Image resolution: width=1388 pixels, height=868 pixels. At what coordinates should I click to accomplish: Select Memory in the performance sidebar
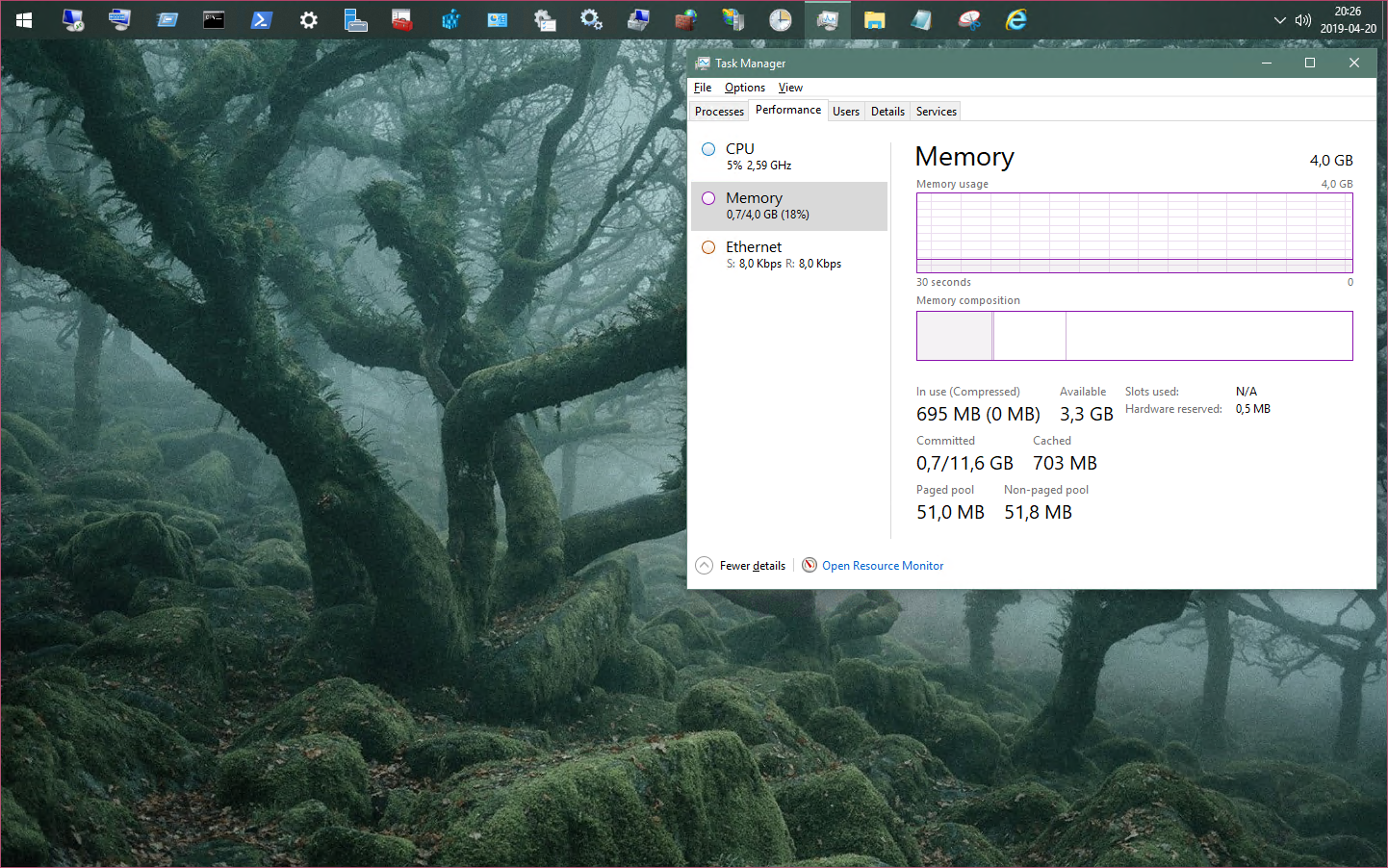pyautogui.click(x=789, y=206)
